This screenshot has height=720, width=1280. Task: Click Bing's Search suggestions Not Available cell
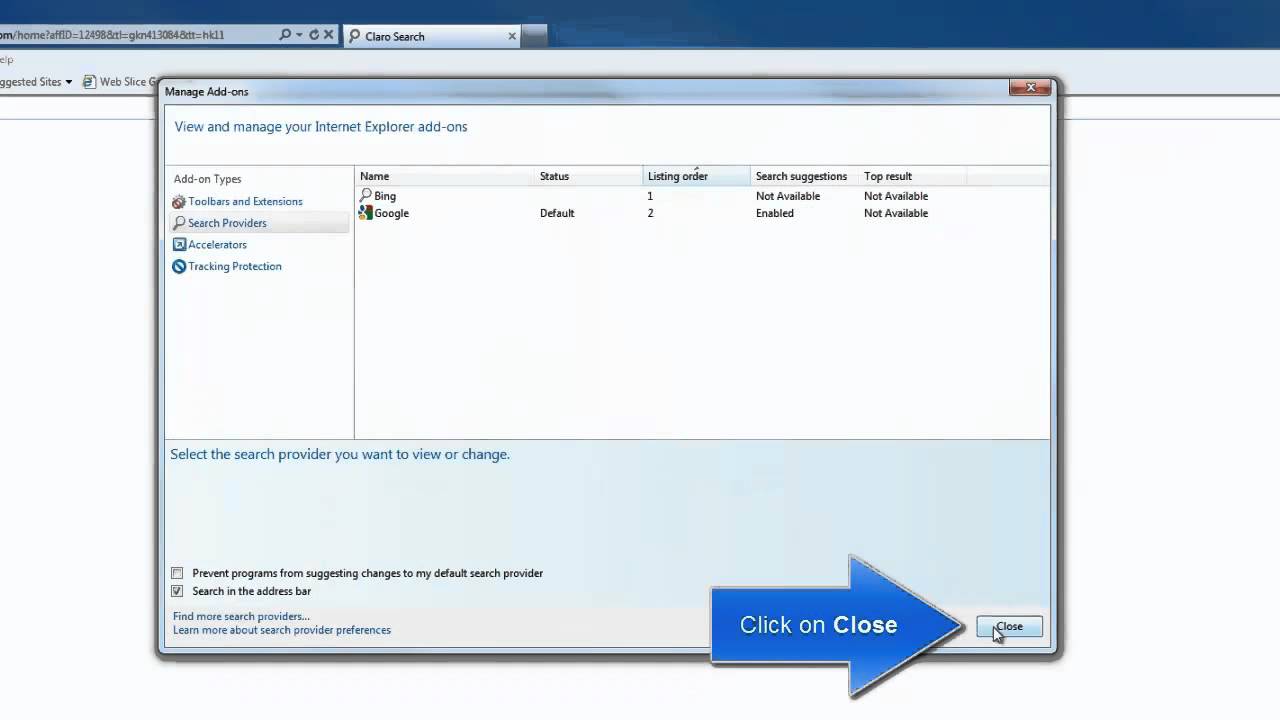(x=788, y=196)
